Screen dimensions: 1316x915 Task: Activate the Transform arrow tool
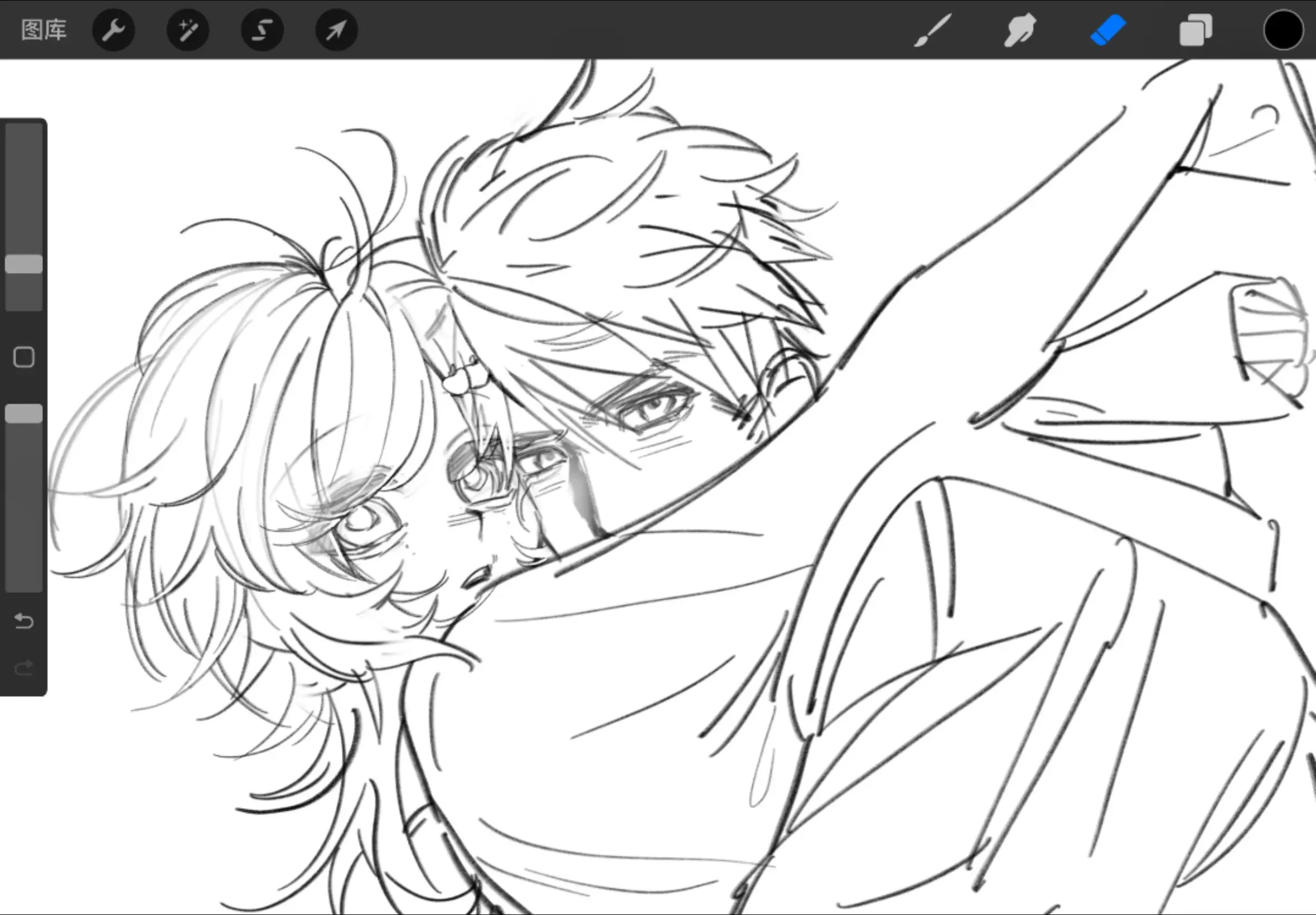point(336,30)
